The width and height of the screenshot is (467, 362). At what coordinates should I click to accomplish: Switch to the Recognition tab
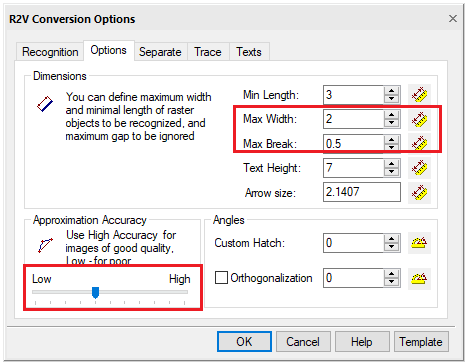coord(50,52)
